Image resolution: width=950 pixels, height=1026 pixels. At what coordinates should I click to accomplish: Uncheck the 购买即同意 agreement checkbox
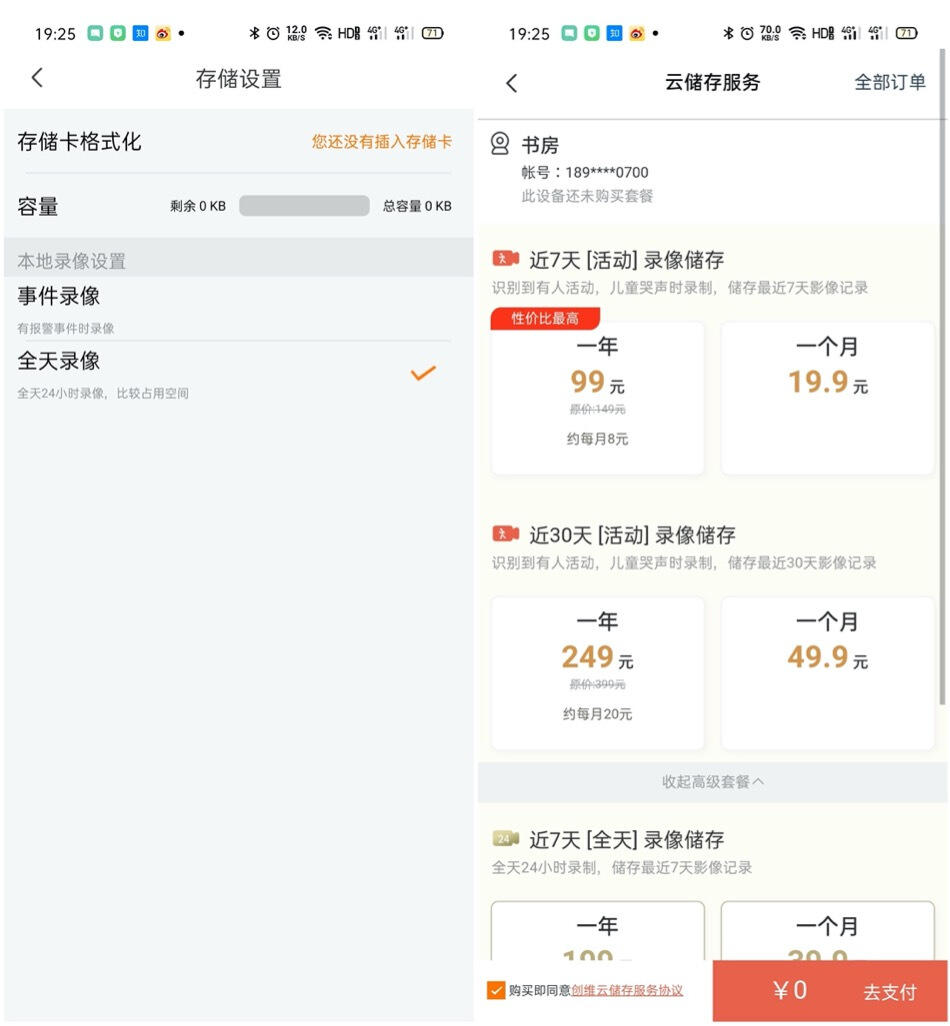[495, 989]
